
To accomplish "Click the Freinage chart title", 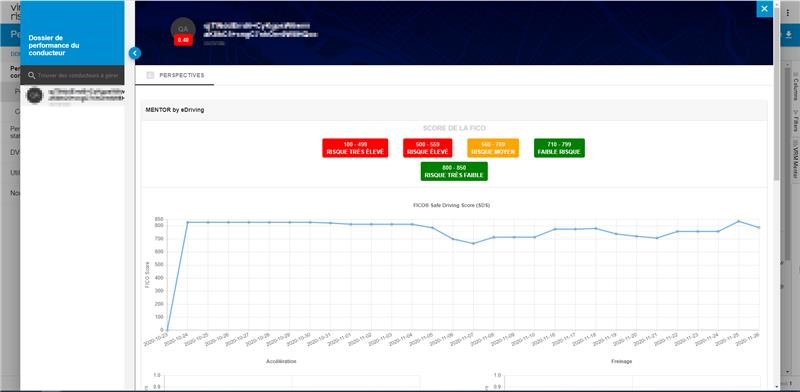I will pyautogui.click(x=621, y=361).
